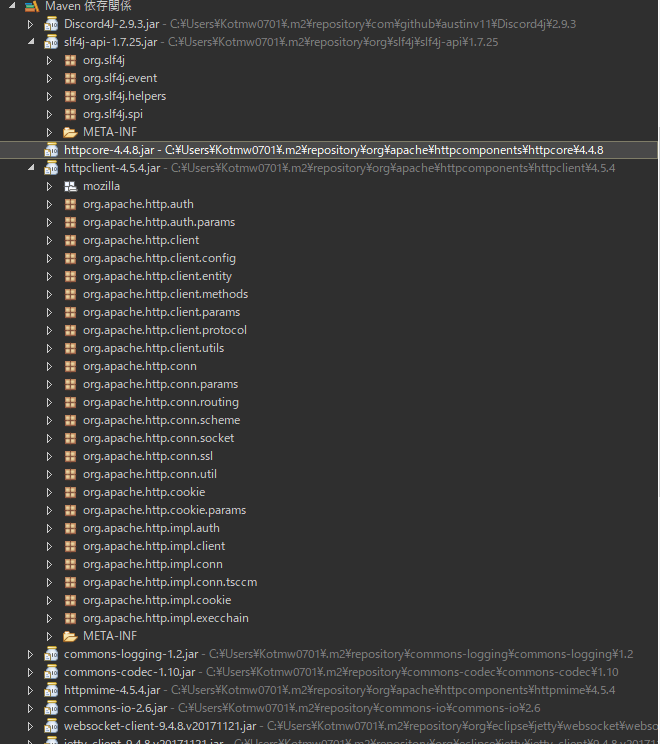Select the commons-io-2.6.jar row
The image size is (660, 744).
click(329, 708)
